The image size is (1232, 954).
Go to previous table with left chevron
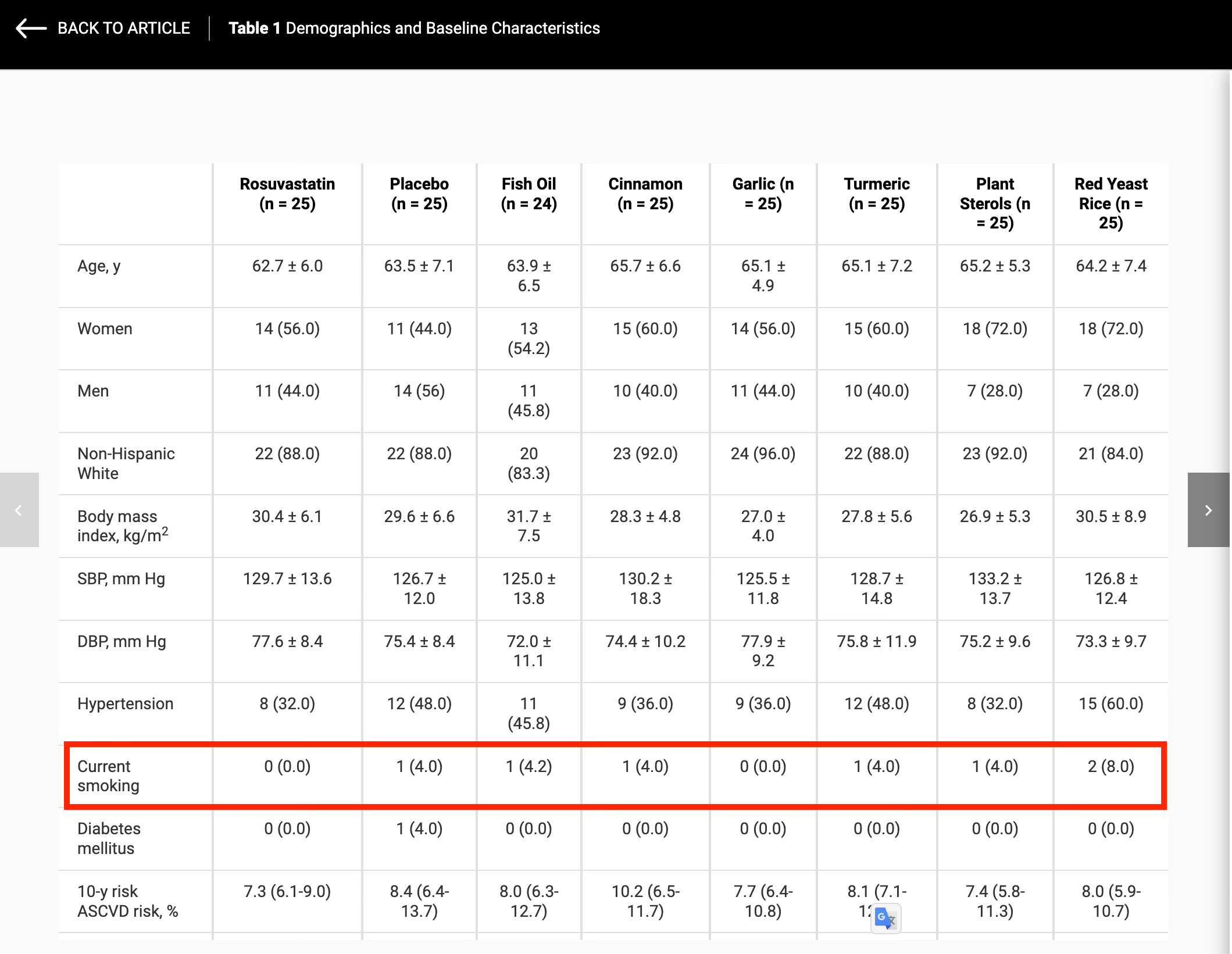(19, 510)
